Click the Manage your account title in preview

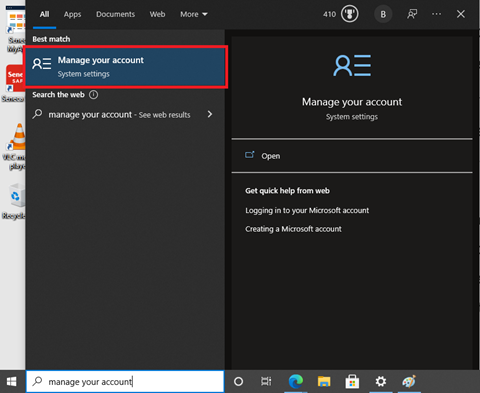click(352, 102)
